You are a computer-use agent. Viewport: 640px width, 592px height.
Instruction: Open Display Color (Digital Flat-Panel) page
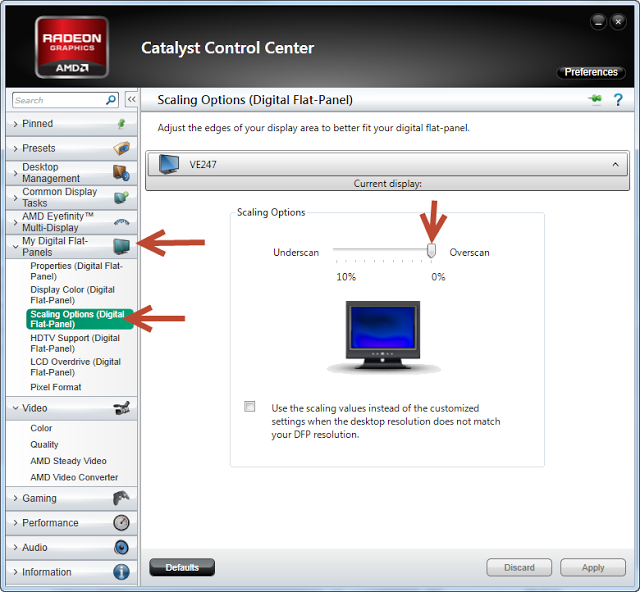(72, 295)
